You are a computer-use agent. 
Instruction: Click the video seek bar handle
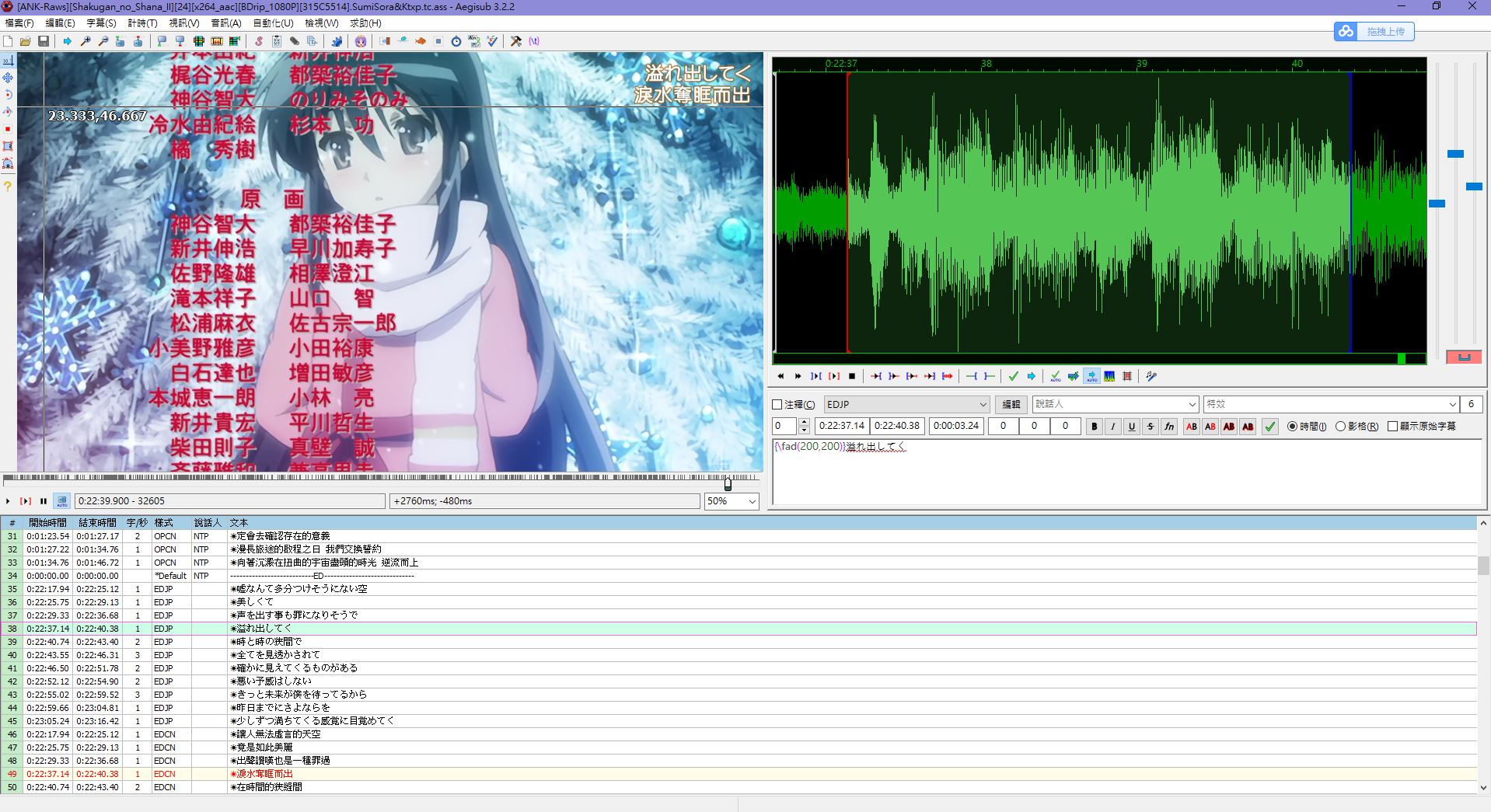(728, 483)
